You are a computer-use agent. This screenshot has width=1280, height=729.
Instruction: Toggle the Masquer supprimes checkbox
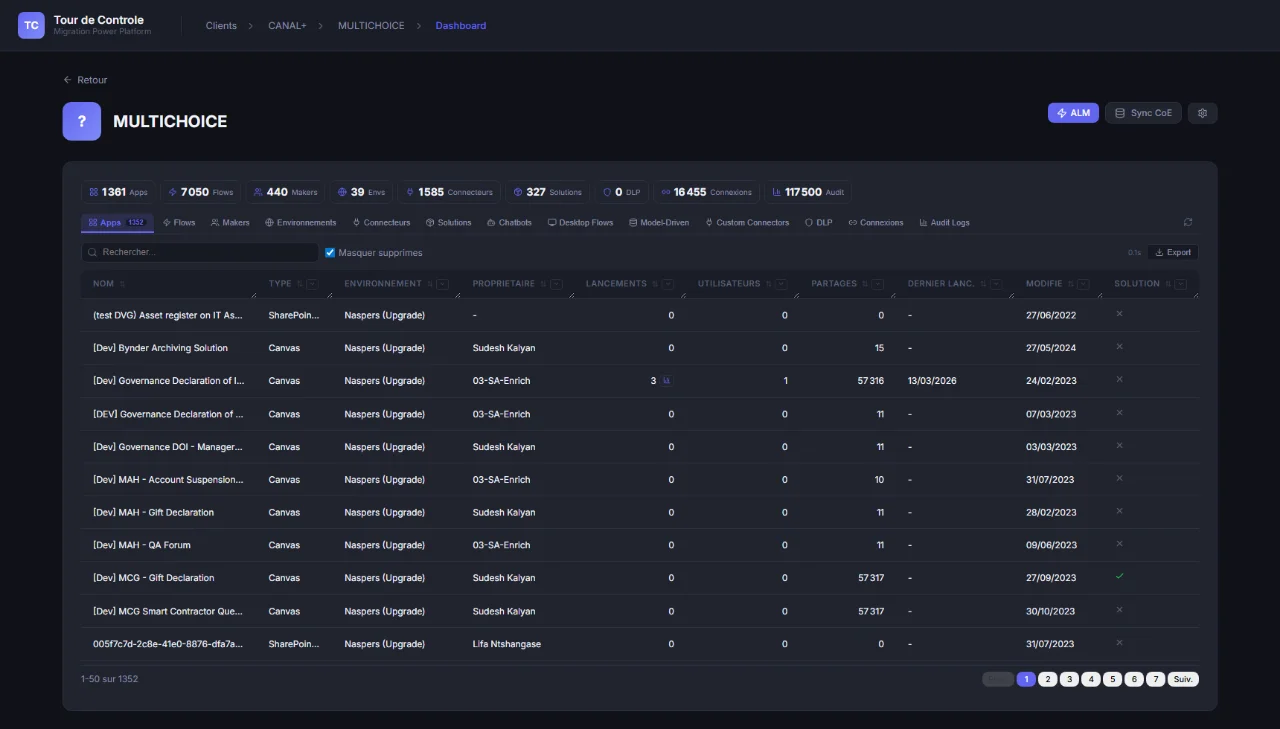click(x=330, y=253)
